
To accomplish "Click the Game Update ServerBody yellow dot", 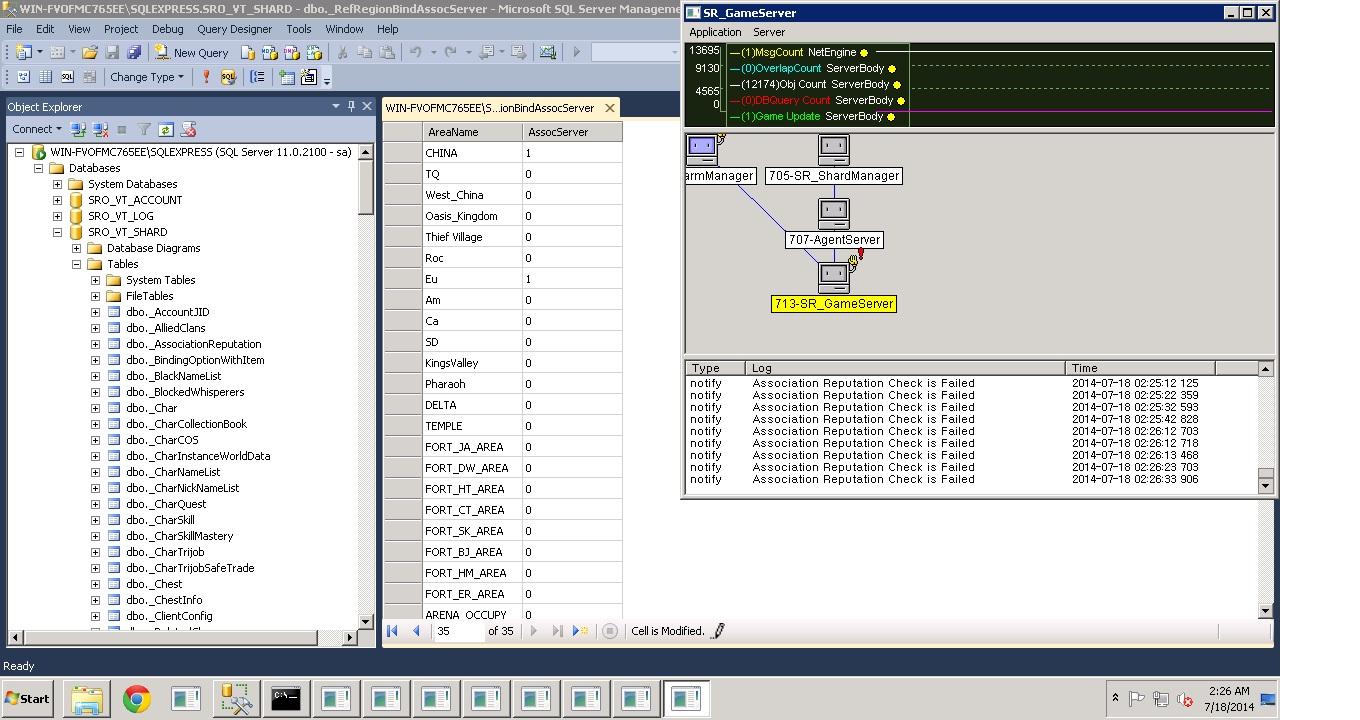I will tap(891, 117).
